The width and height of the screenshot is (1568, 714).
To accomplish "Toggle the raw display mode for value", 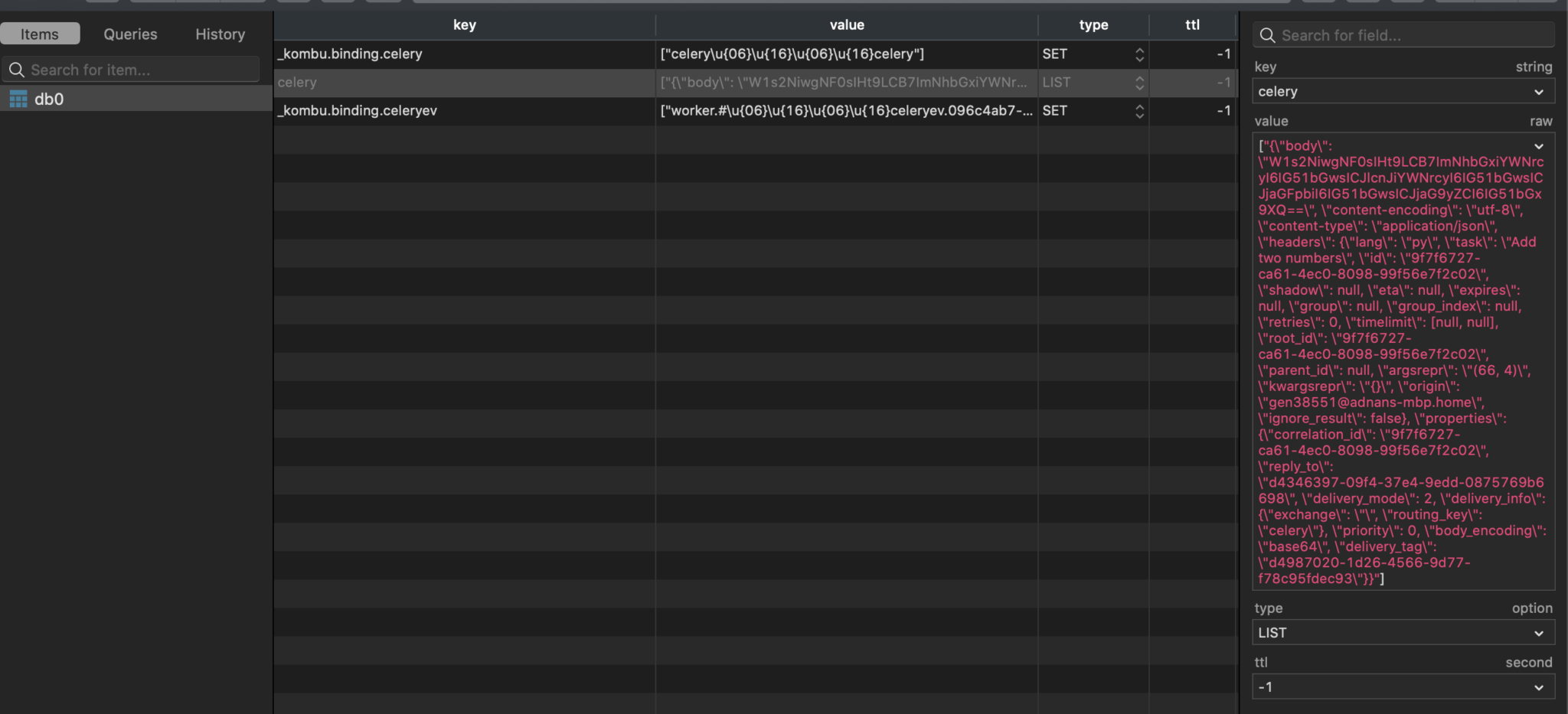I will coord(1542,121).
